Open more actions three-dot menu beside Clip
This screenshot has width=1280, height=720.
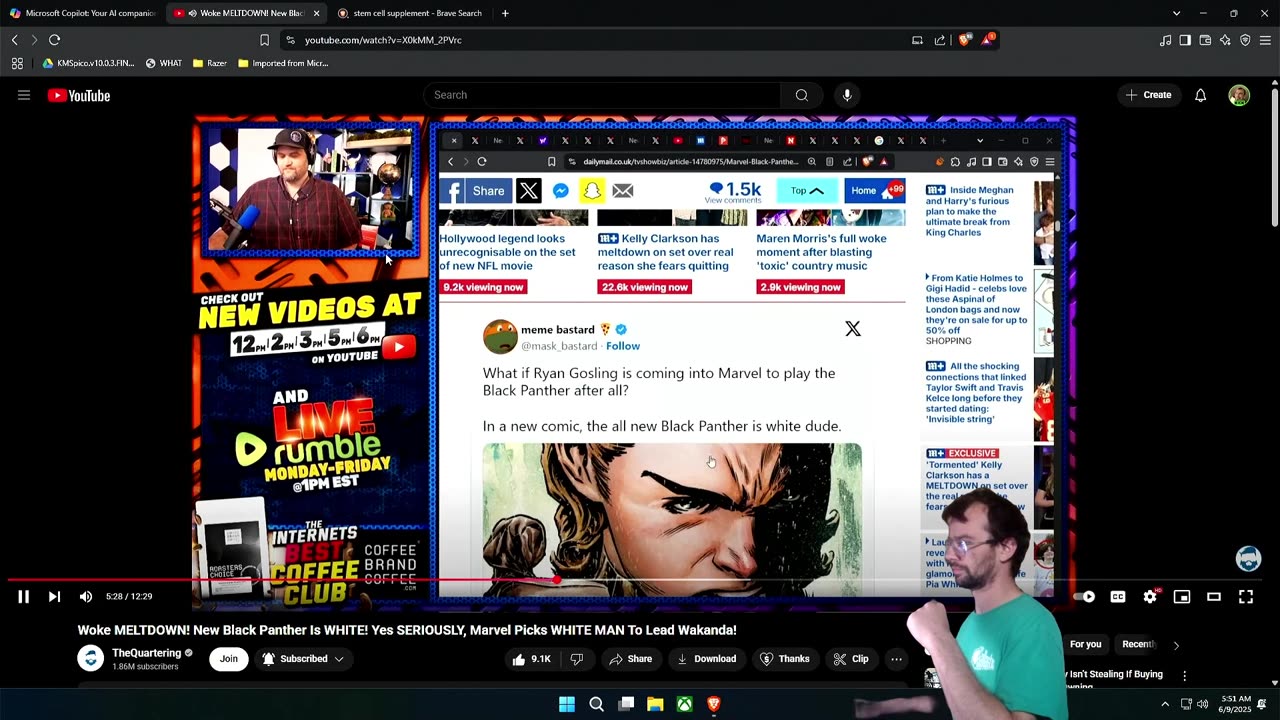pos(896,659)
